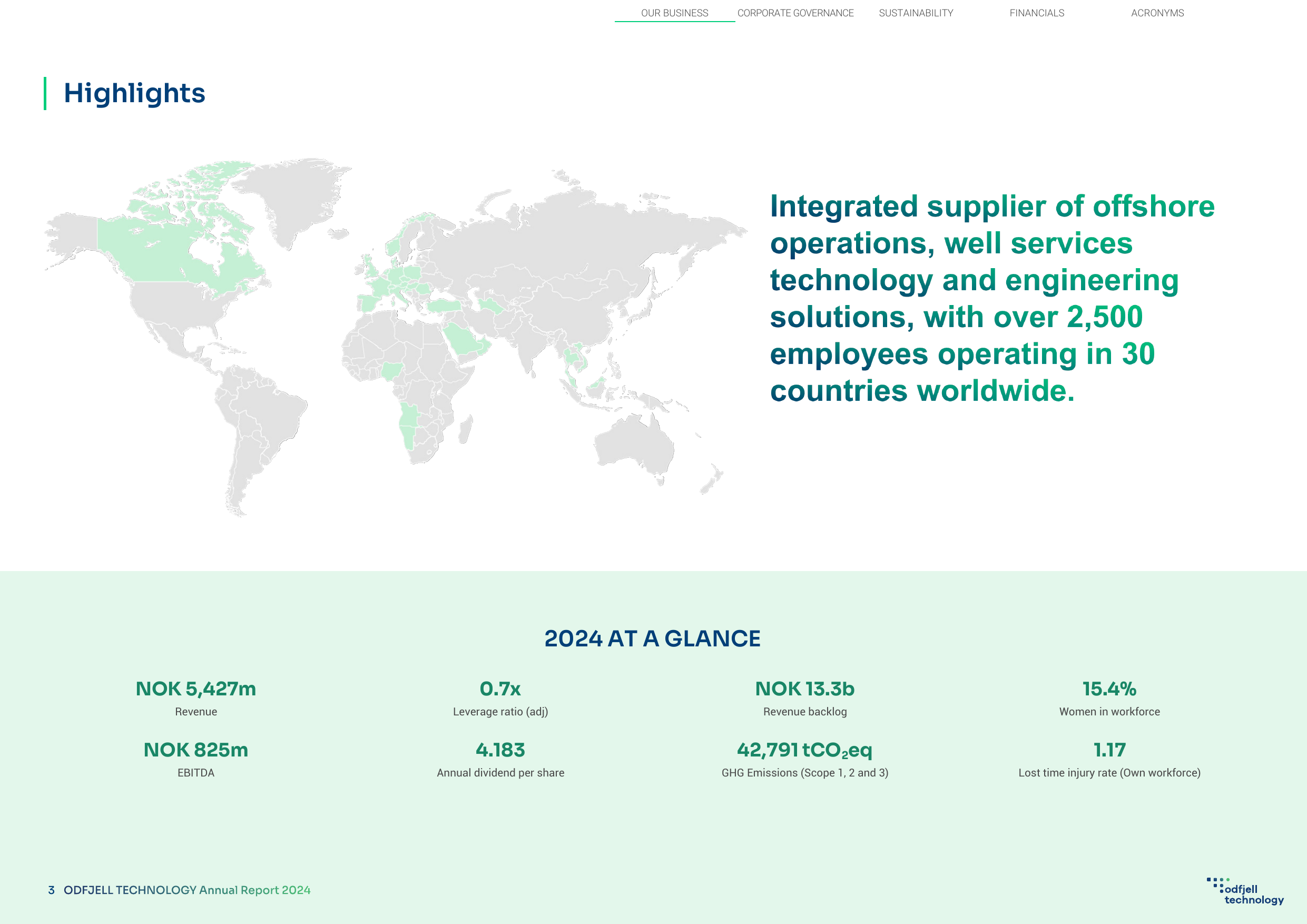Image resolution: width=1307 pixels, height=924 pixels.
Task: Switch to the SUSTAINABILITY tab
Action: pos(916,13)
